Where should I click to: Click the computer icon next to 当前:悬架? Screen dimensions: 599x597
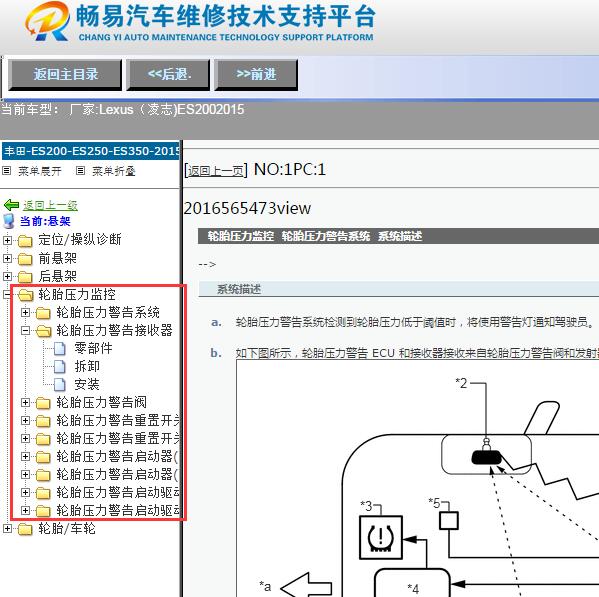[x=9, y=221]
